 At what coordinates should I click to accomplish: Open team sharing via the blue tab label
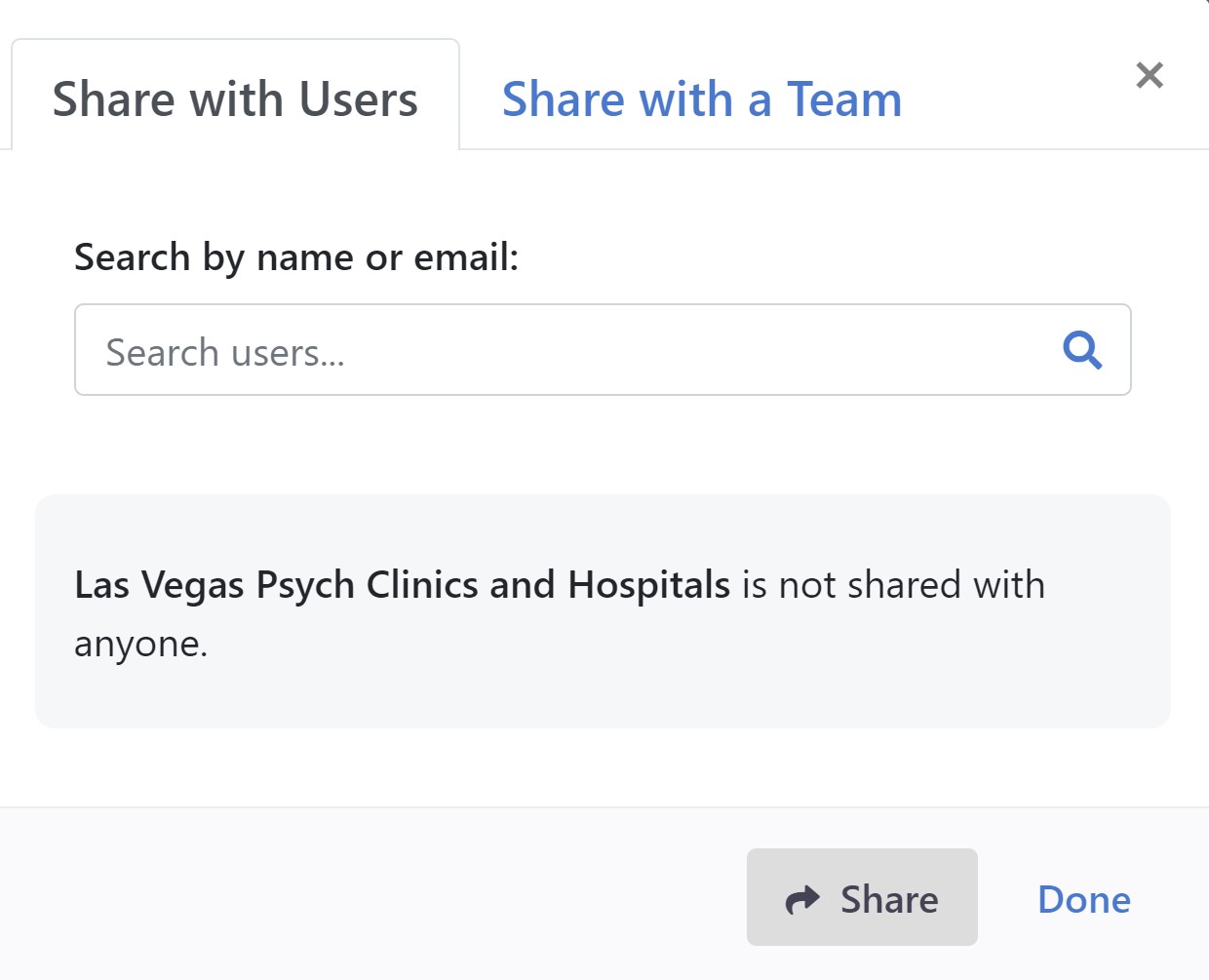(701, 99)
